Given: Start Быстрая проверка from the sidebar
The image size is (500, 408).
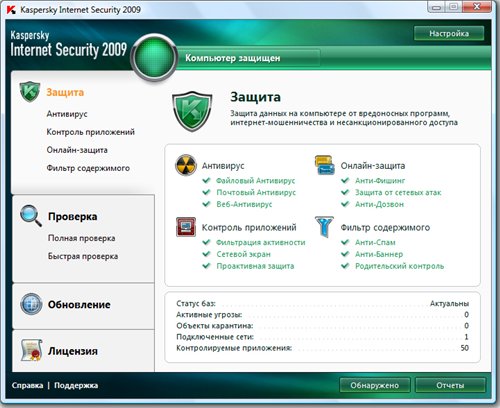Looking at the screenshot, I should 83,256.
